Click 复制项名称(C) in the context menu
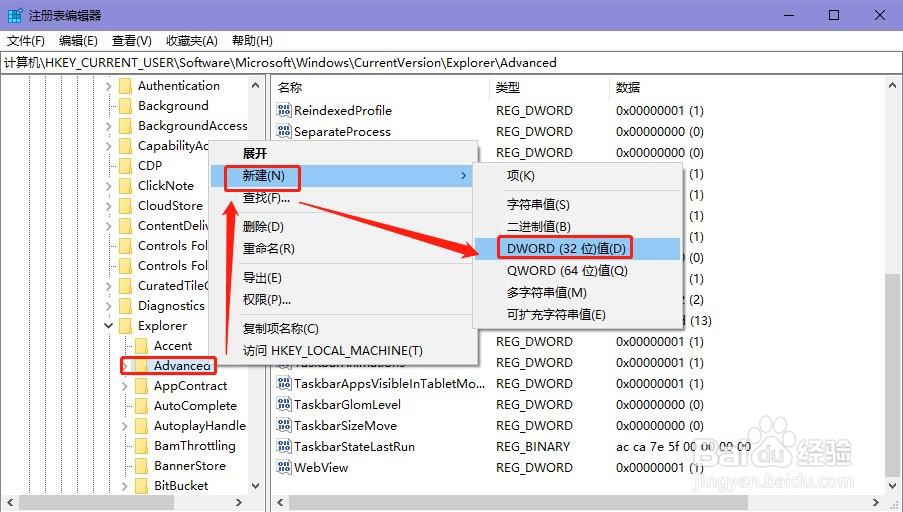903x512 pixels. (x=342, y=328)
